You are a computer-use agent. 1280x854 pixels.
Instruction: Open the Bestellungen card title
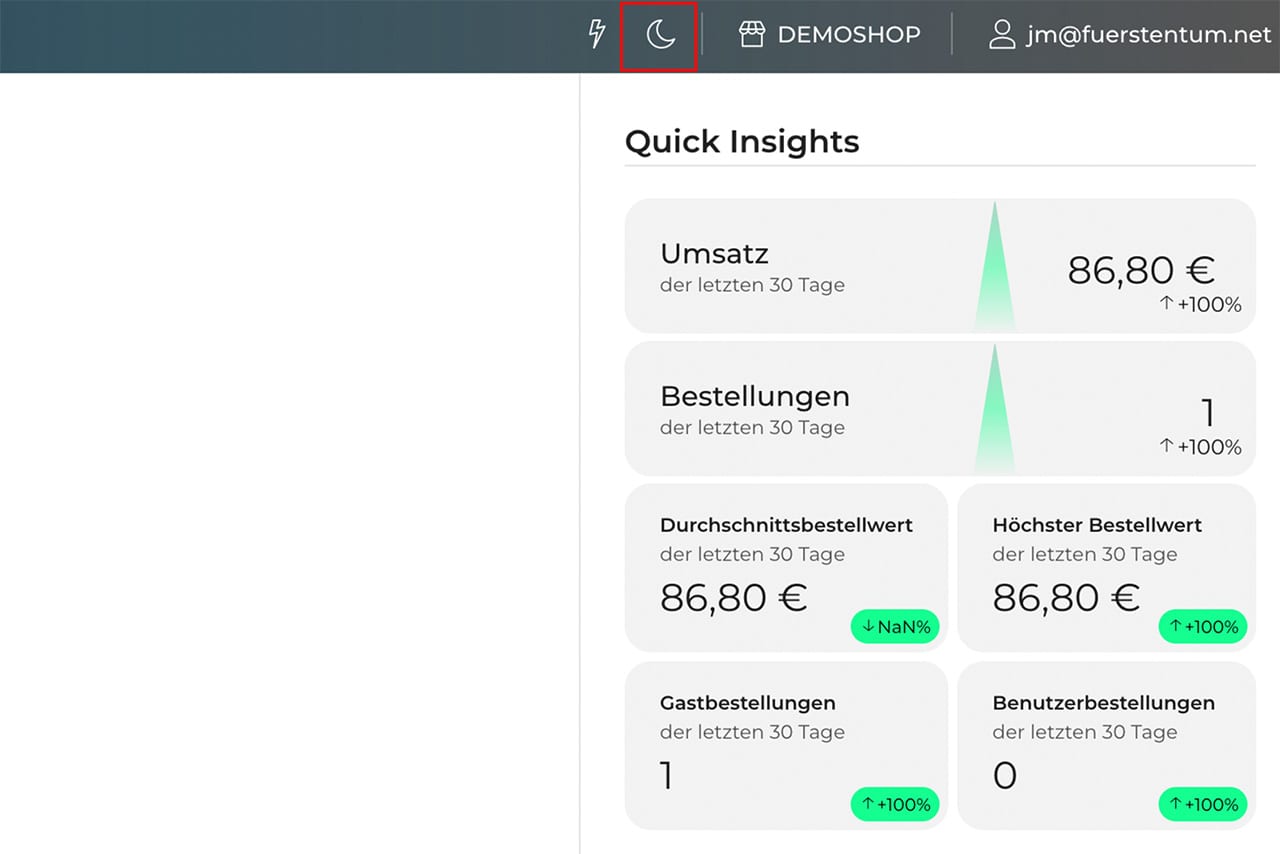coord(754,396)
